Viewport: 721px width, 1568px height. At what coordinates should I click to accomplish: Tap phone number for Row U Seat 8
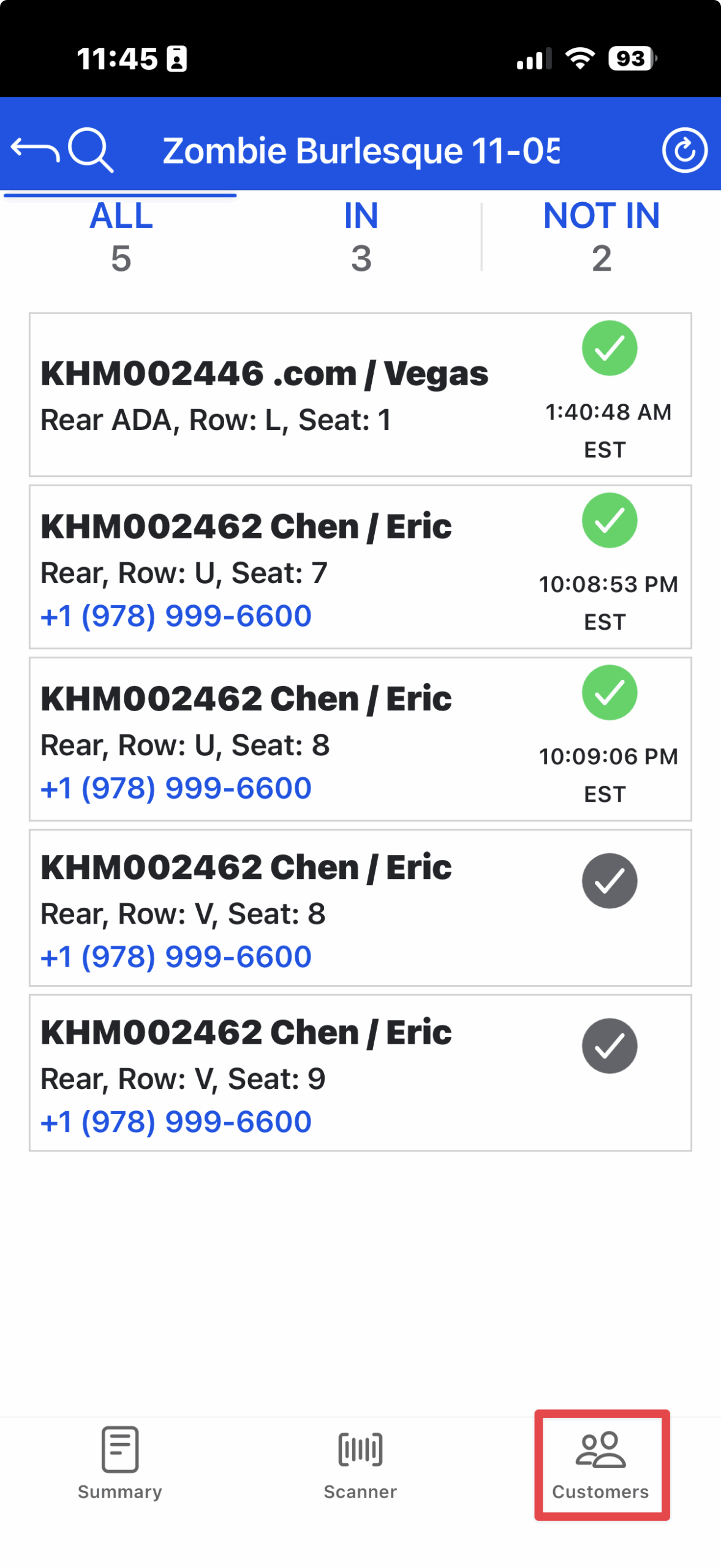[176, 788]
